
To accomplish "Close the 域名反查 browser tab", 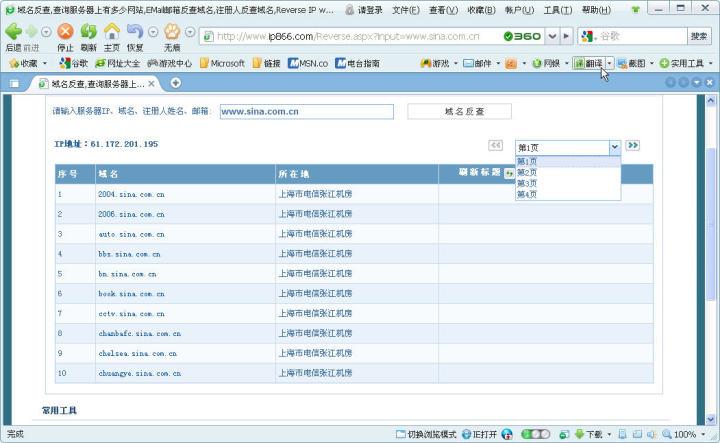I will pyautogui.click(x=152, y=83).
